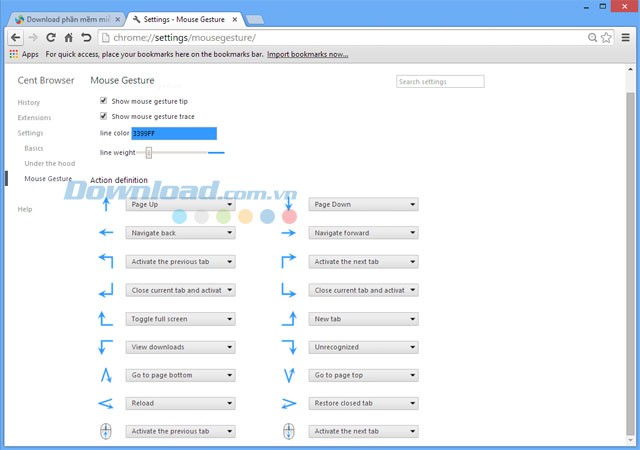Click the right arrow gesture icon for Navigate forward
This screenshot has width=640, height=450.
pos(289,233)
